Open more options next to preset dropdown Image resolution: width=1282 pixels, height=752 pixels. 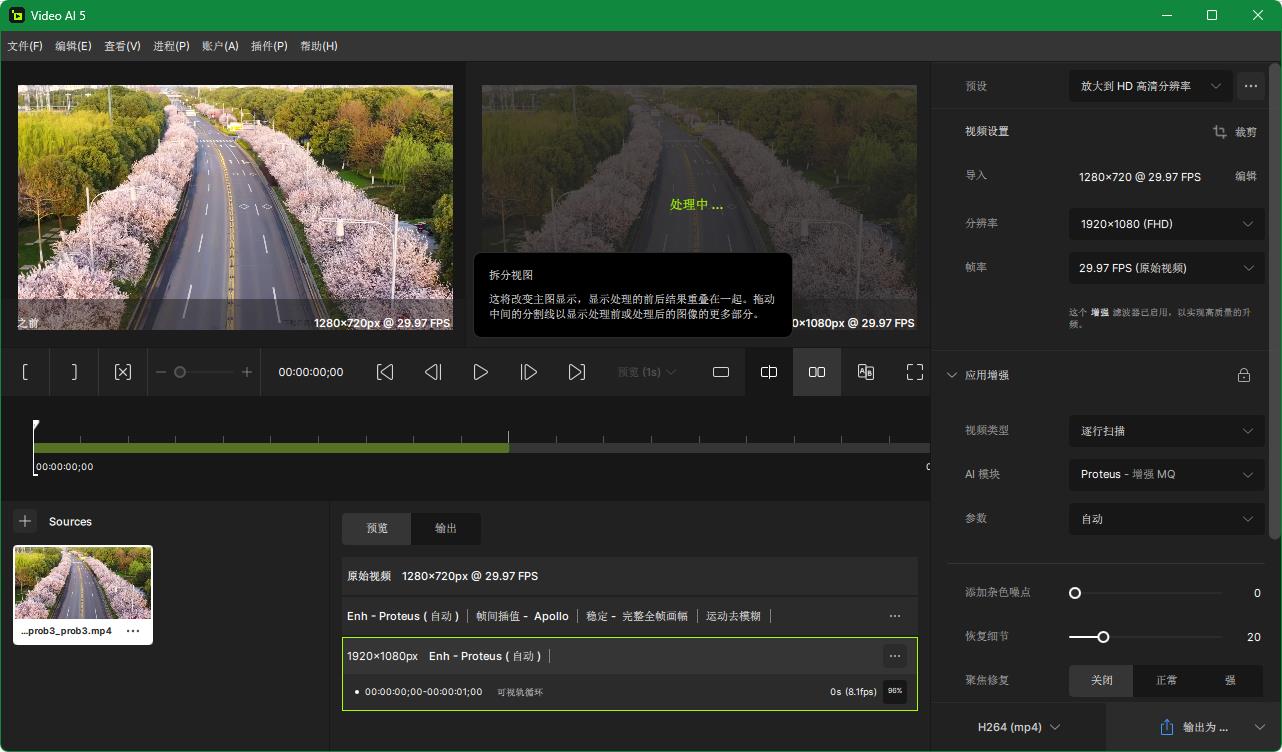click(1250, 86)
